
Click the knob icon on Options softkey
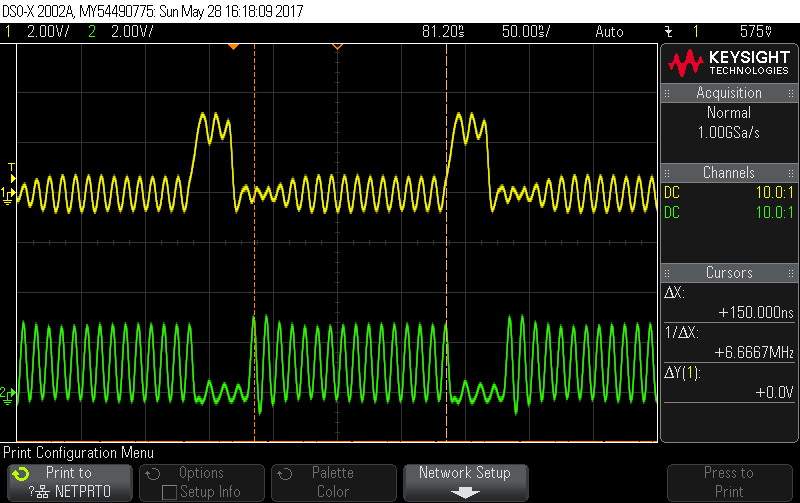[x=153, y=474]
